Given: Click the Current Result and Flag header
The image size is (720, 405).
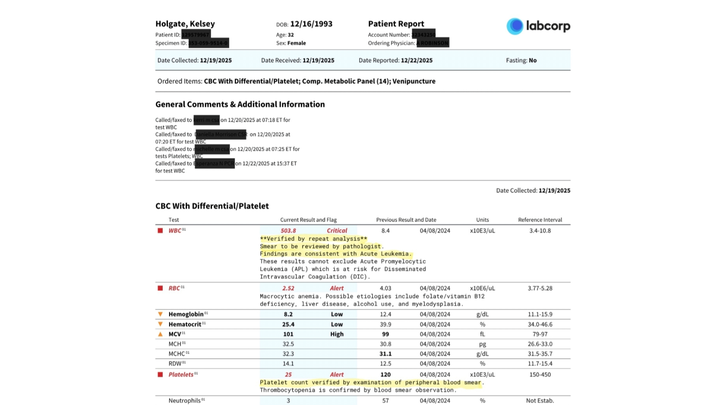Looking at the screenshot, I should point(308,220).
